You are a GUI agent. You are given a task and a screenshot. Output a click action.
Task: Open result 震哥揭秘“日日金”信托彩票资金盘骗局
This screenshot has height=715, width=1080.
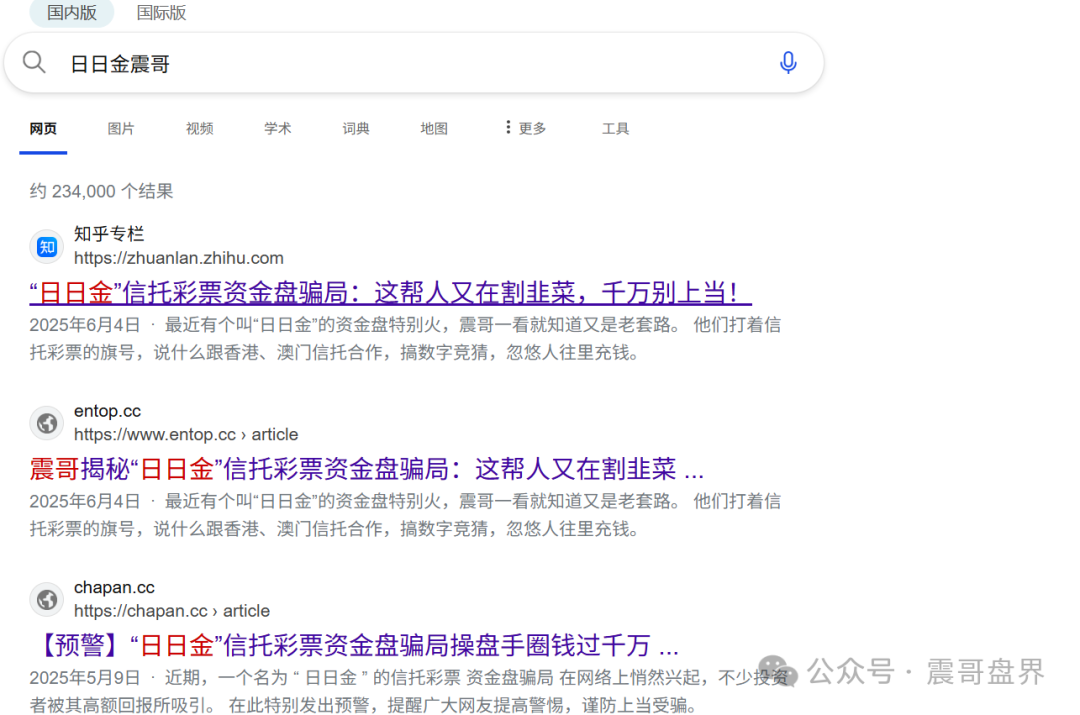click(366, 469)
